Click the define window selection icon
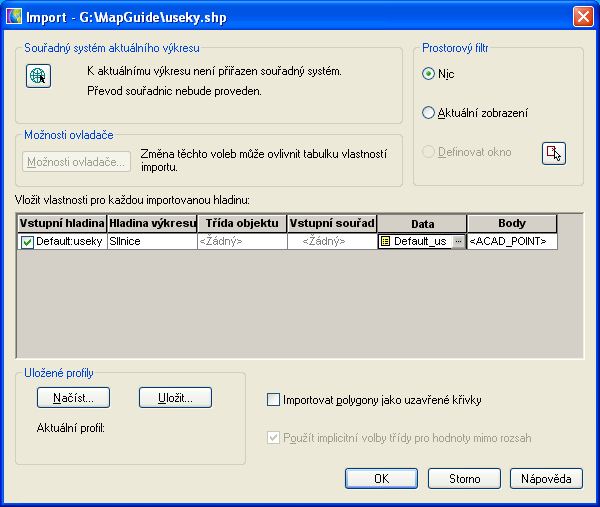The width and height of the screenshot is (600, 507). (554, 153)
